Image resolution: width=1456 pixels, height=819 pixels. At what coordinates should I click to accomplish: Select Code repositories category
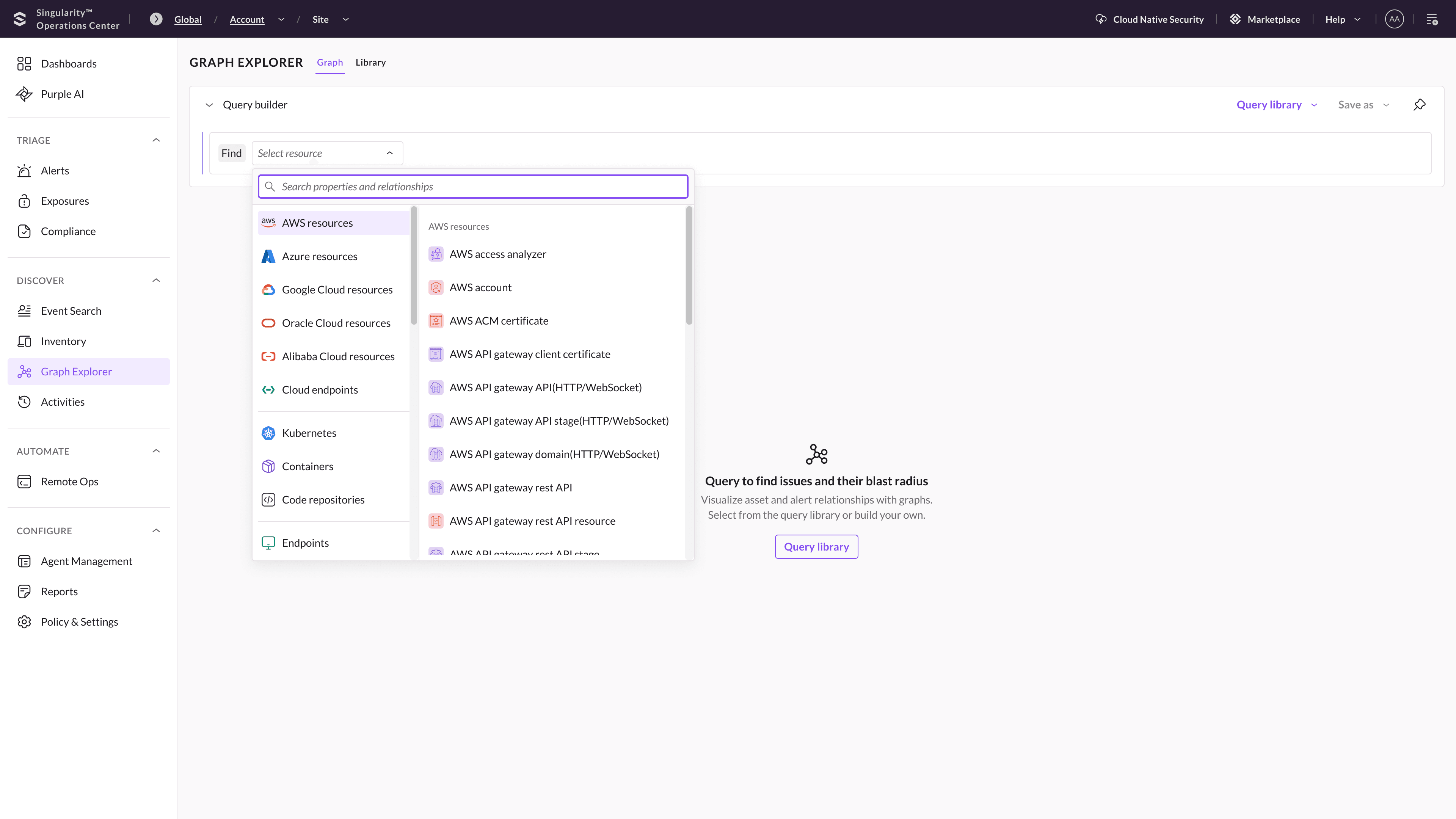[334, 500]
